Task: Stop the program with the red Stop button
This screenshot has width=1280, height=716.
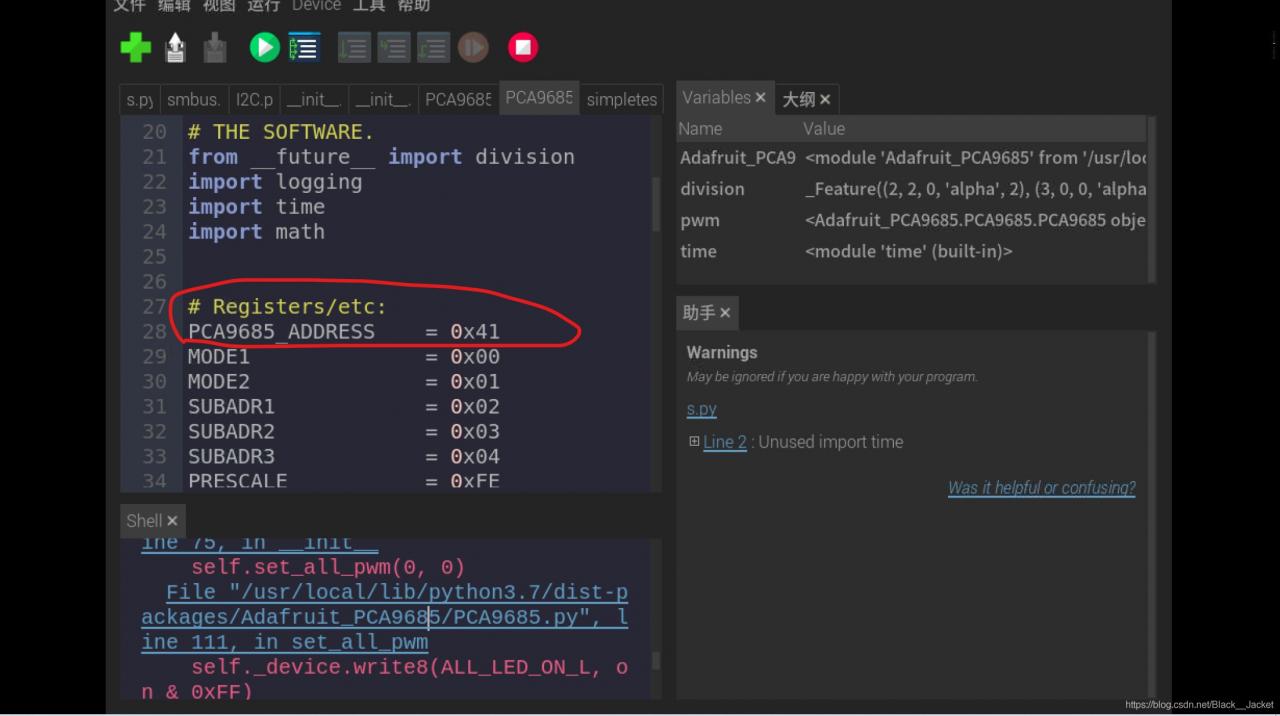Action: (522, 47)
